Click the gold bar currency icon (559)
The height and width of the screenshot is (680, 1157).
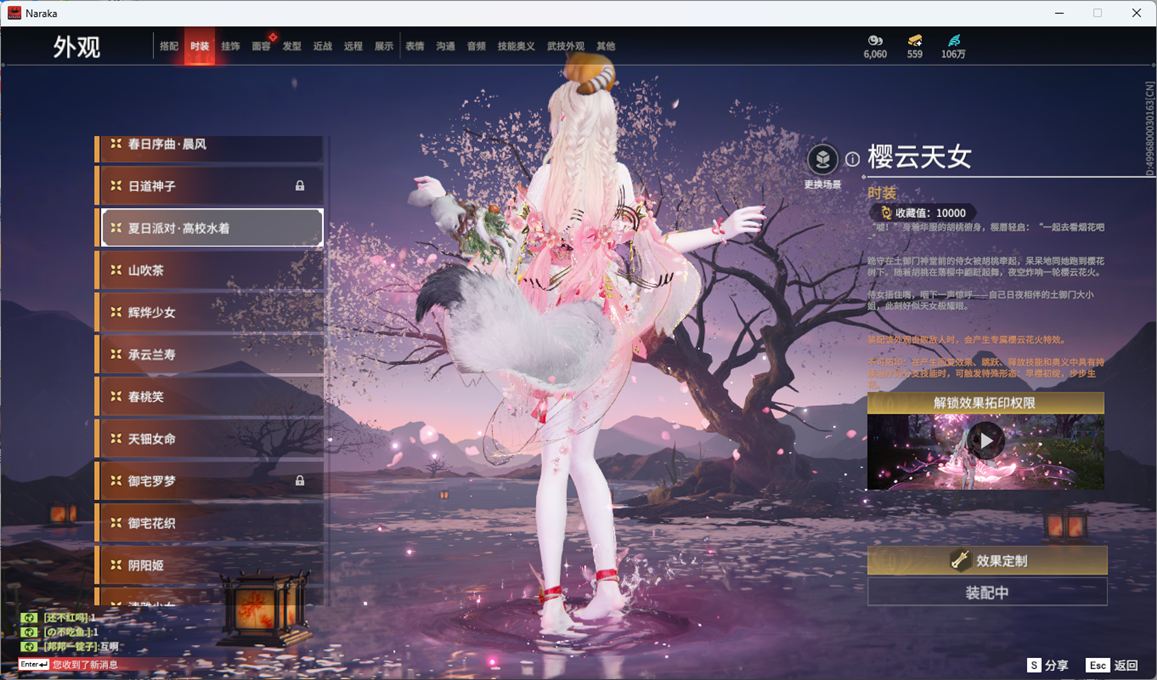click(x=914, y=40)
